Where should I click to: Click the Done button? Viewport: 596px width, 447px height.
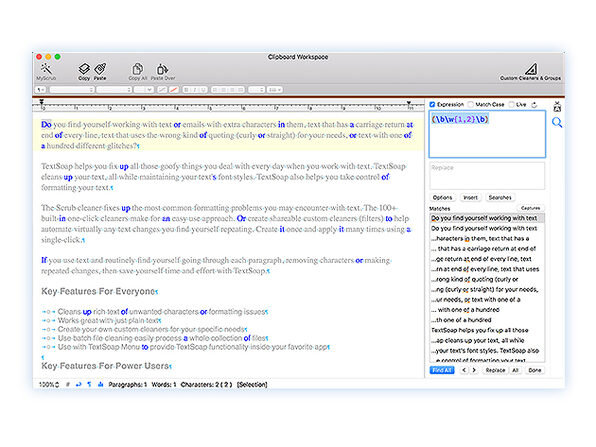click(534, 370)
